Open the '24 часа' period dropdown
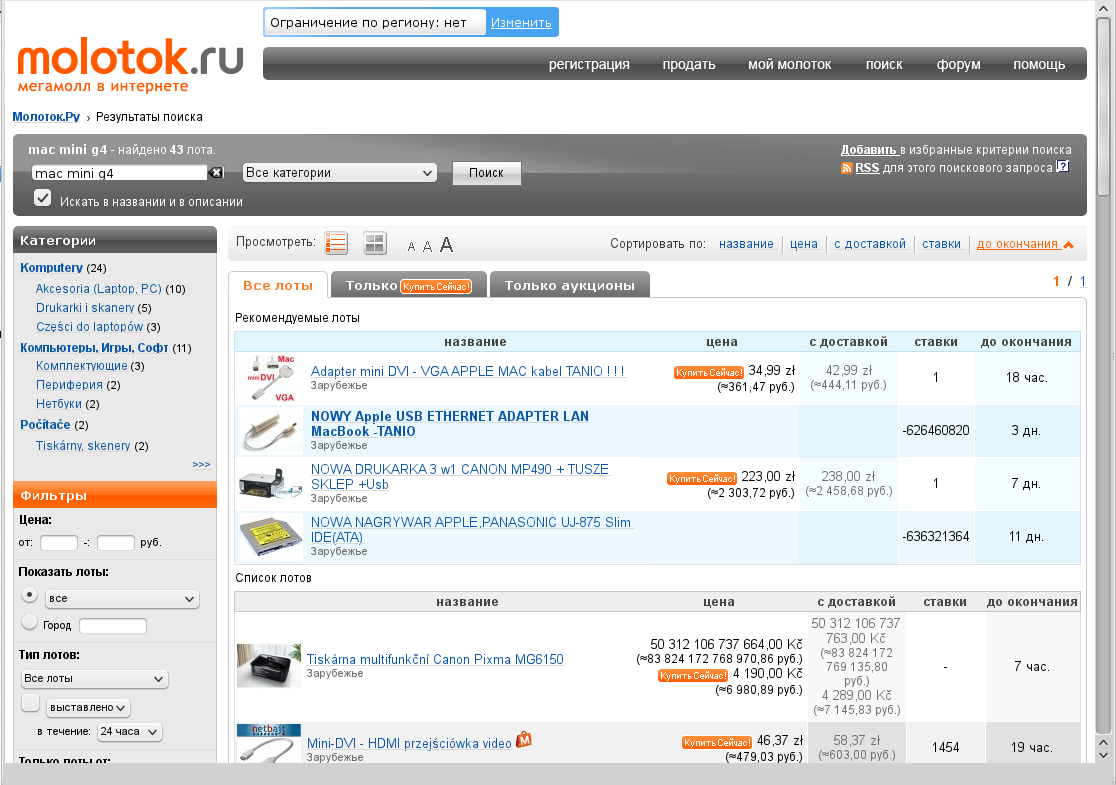 pyautogui.click(x=130, y=732)
